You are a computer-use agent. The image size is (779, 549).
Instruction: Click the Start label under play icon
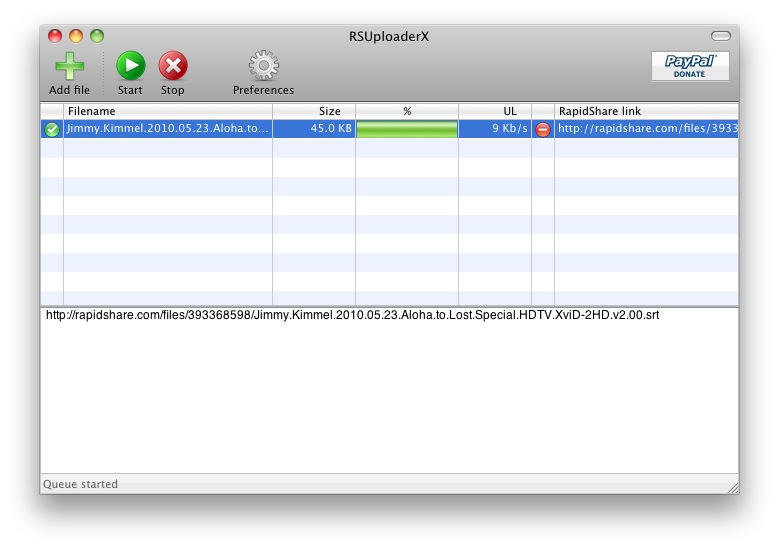point(130,90)
